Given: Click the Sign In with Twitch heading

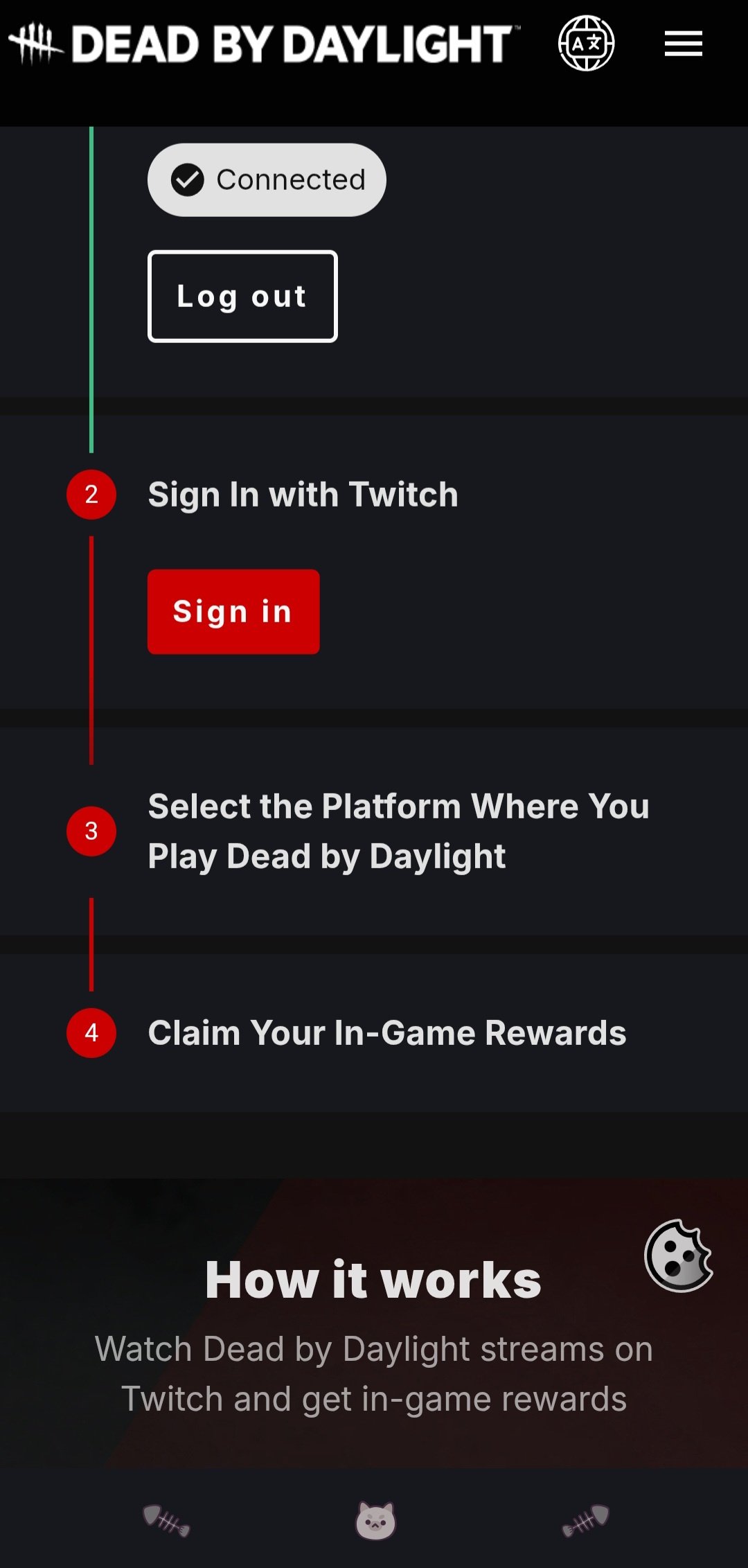Looking at the screenshot, I should click(303, 494).
